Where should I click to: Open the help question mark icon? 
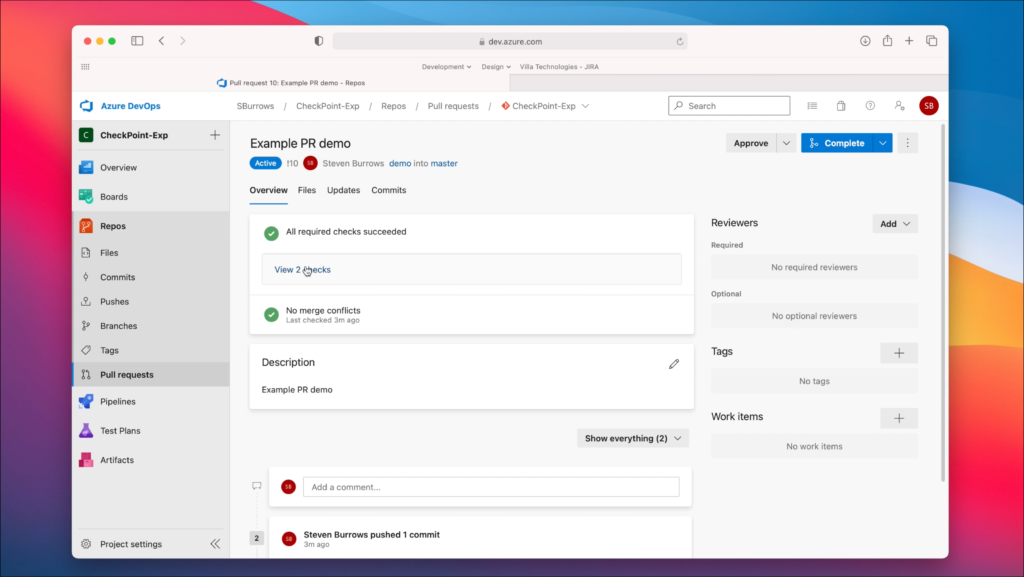[x=870, y=106]
